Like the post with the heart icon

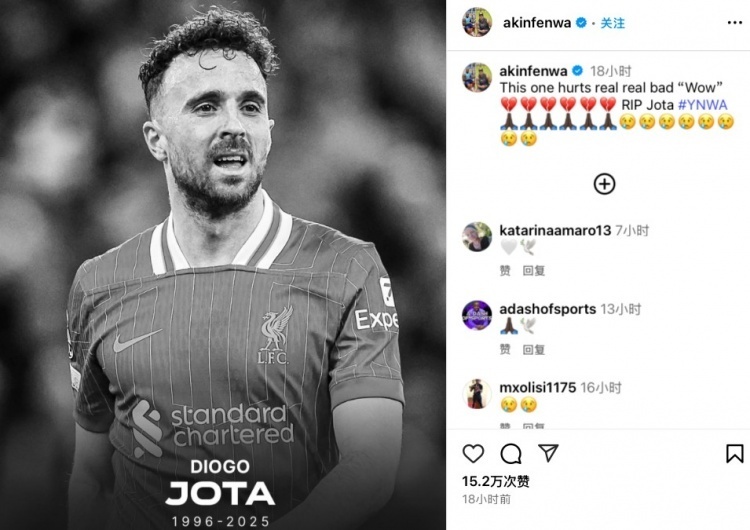473,453
